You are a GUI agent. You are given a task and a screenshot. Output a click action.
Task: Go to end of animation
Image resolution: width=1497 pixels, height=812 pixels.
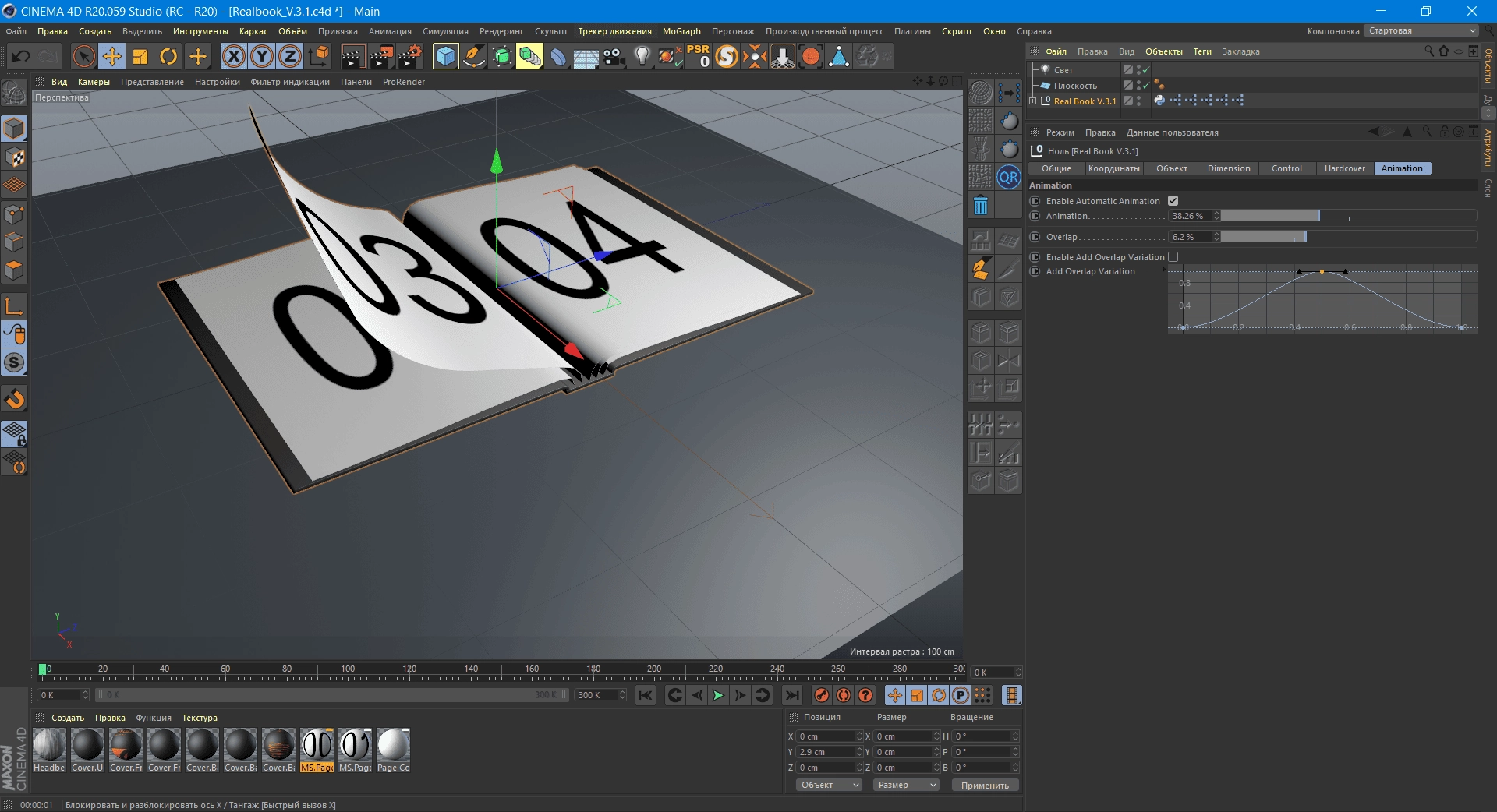(x=792, y=695)
